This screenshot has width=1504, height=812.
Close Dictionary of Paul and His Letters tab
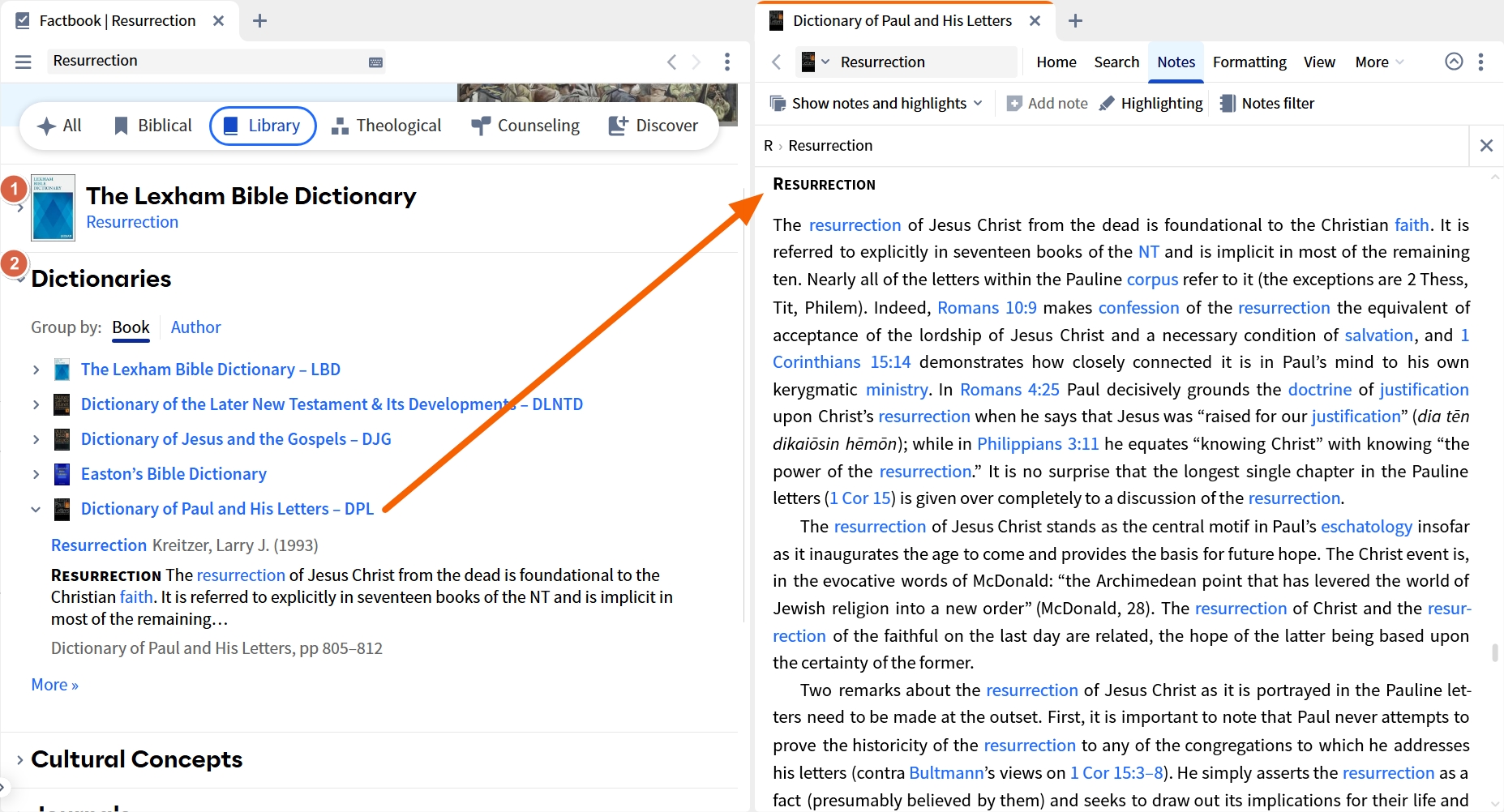point(1035,21)
